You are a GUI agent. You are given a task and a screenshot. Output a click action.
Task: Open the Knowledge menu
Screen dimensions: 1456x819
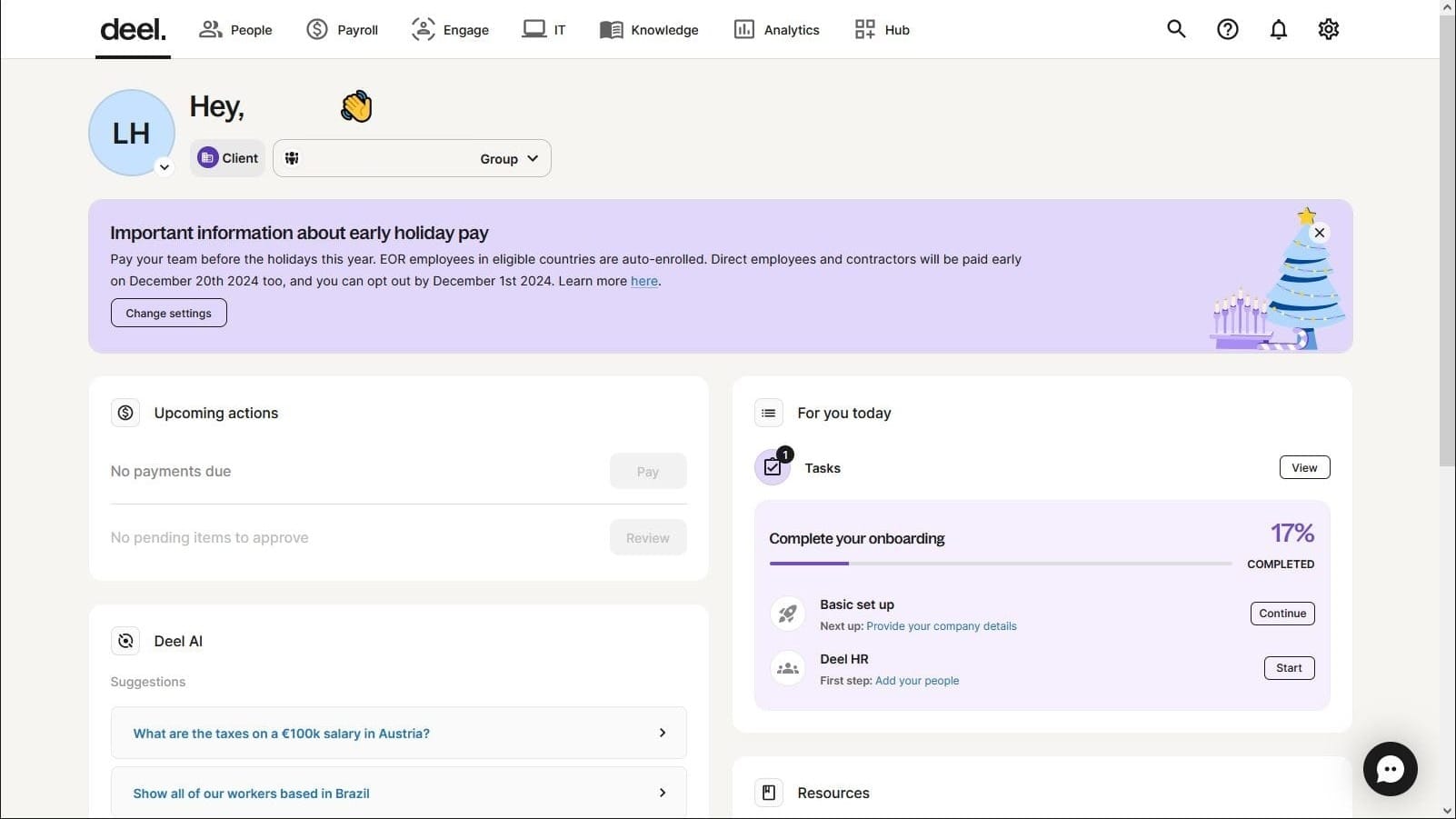click(x=649, y=30)
